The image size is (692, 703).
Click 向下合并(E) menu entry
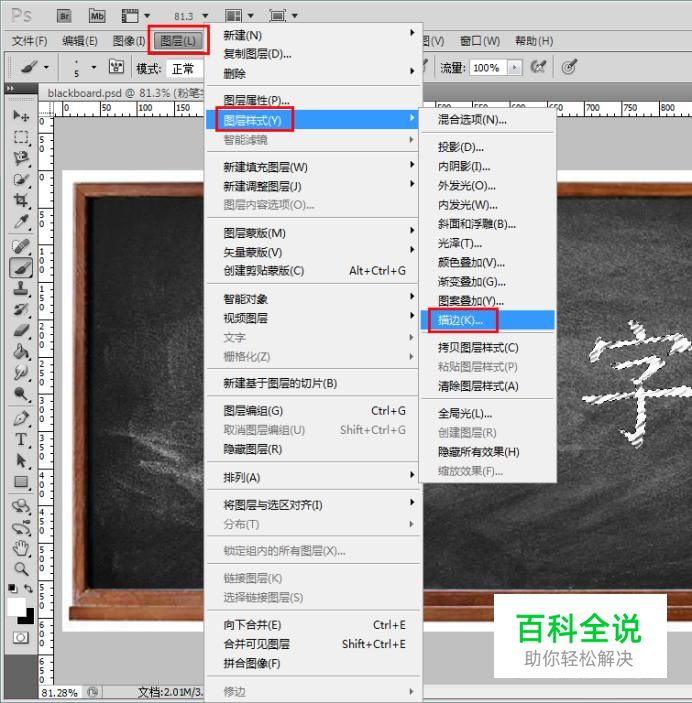313,625
